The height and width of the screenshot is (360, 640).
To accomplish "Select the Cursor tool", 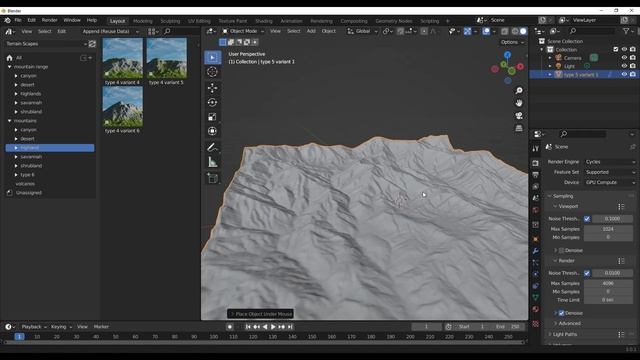I will pos(212,72).
